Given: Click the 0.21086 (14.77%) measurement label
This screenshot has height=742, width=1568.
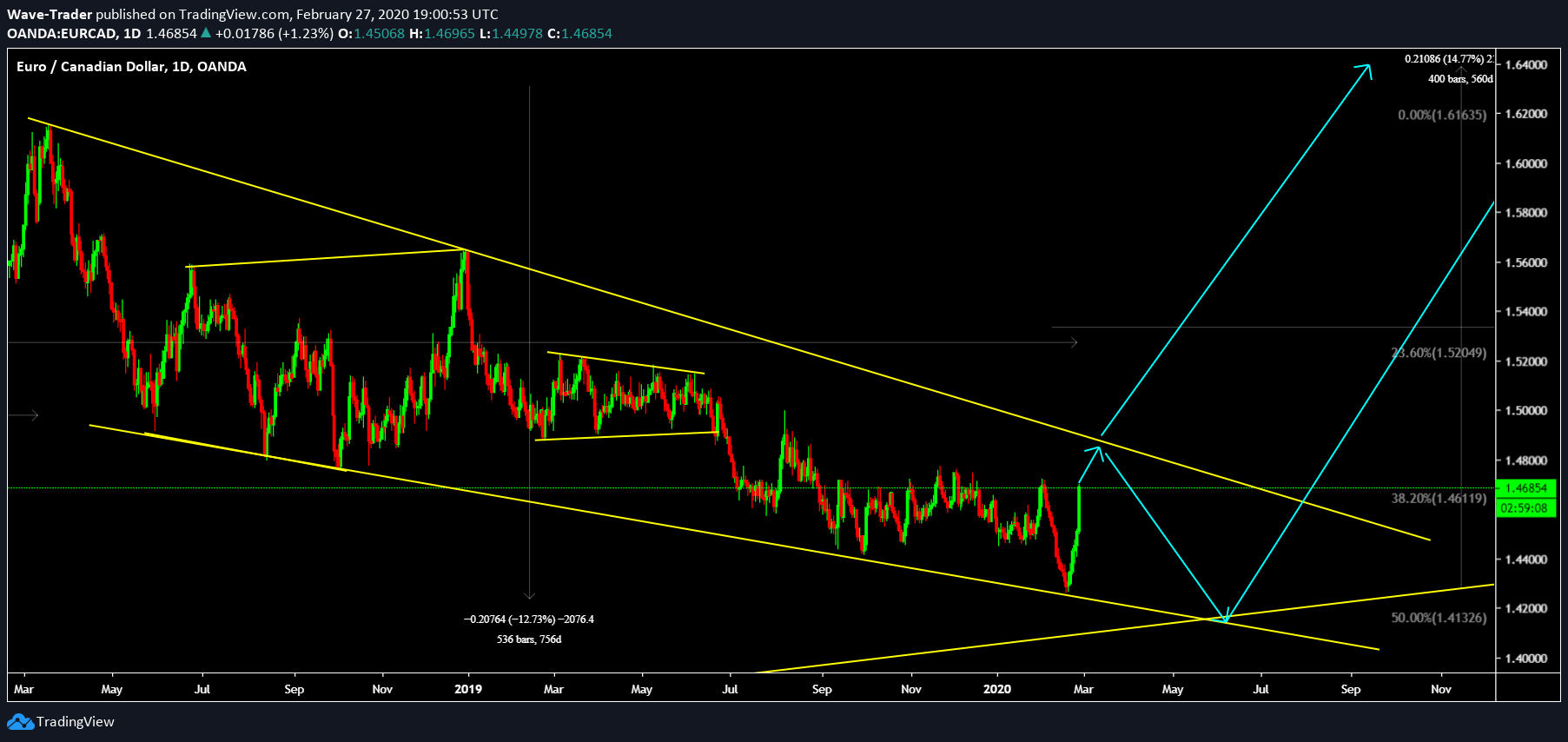Looking at the screenshot, I should 1449,59.
